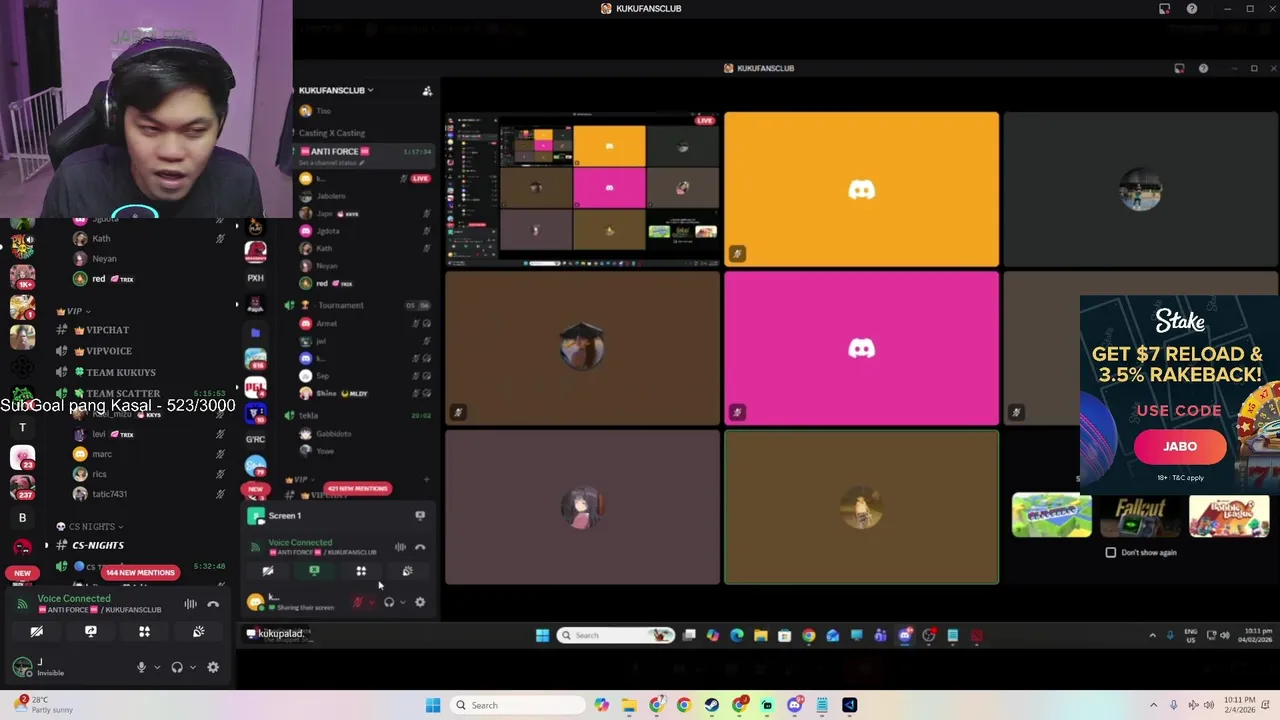Open noise suppression in the left voice panel
Image resolution: width=1280 pixels, height=720 pixels.
(190, 604)
